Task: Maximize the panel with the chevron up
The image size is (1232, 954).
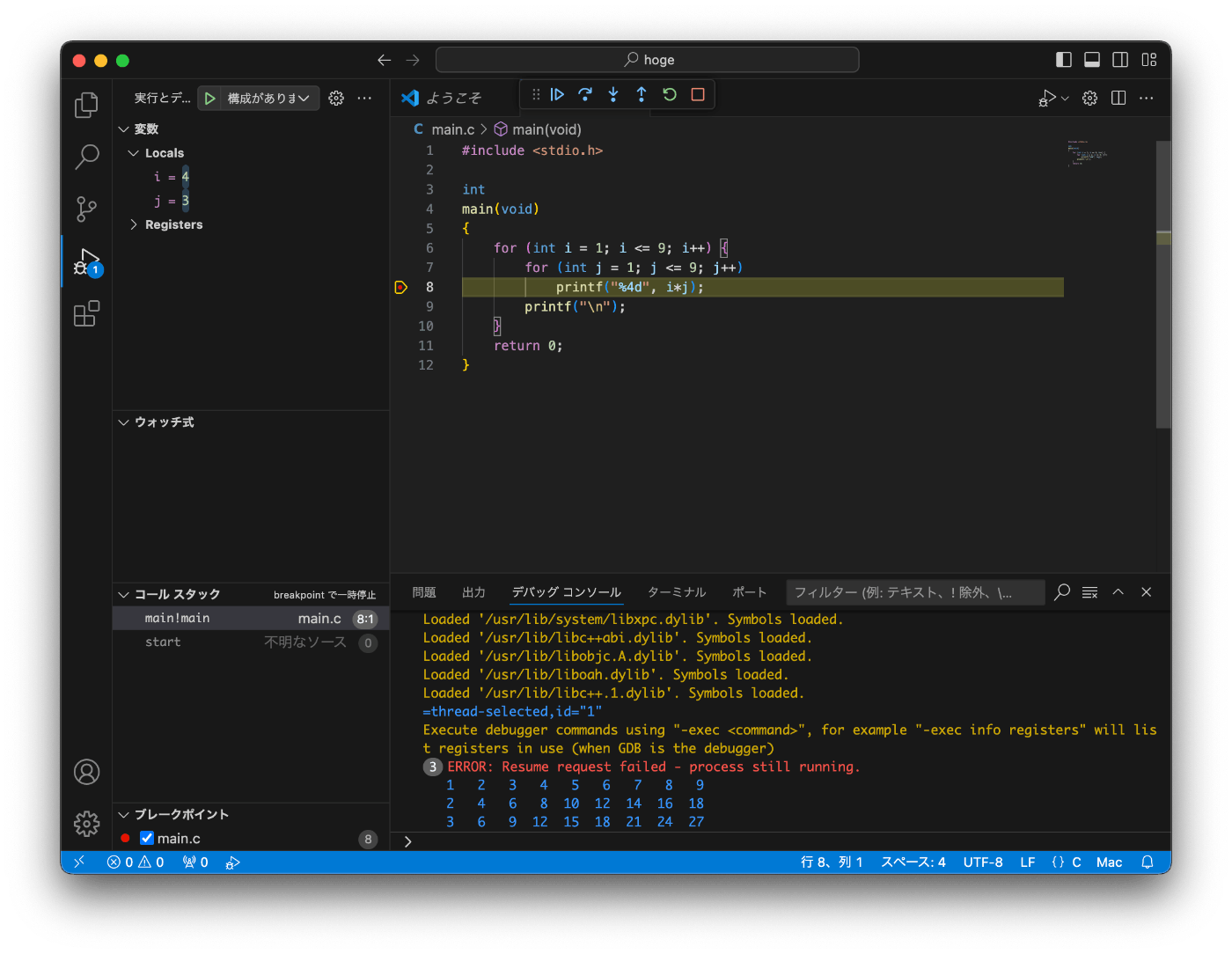Action: coord(1118,592)
